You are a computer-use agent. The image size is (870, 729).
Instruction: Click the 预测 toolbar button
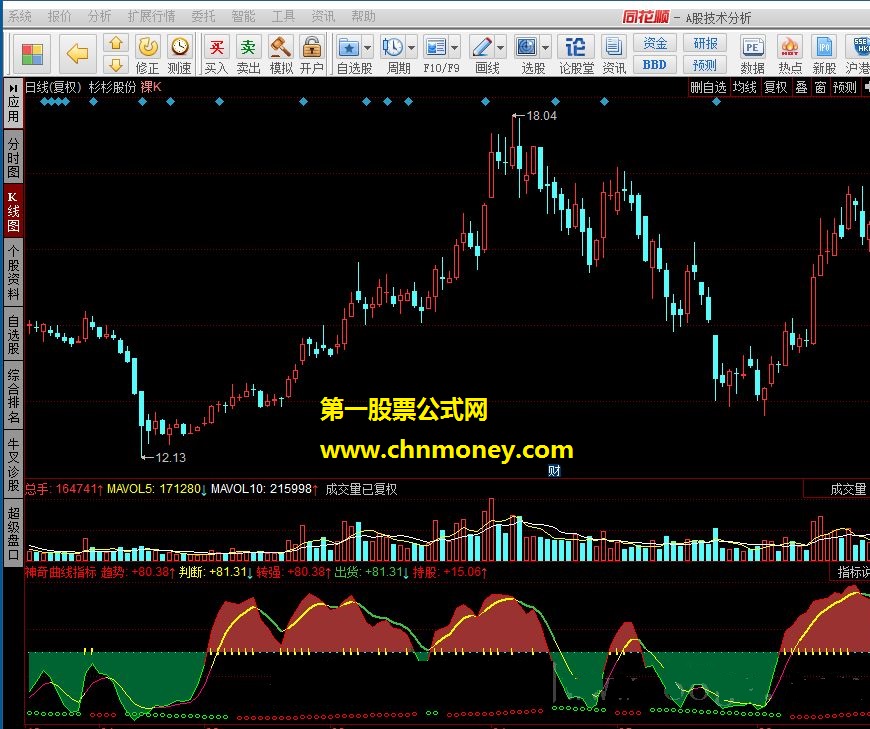pos(705,65)
